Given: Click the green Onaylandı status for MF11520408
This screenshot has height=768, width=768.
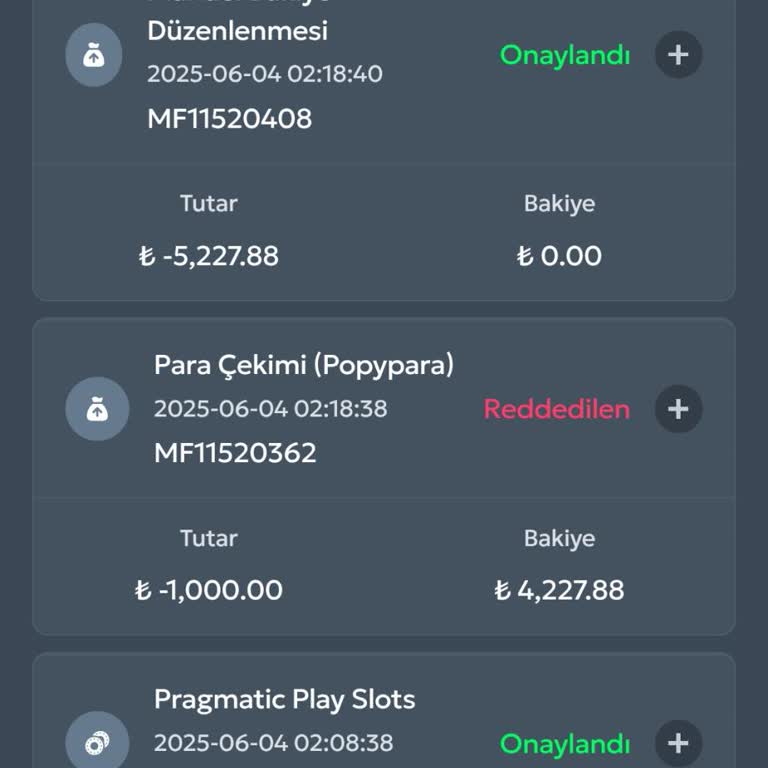Looking at the screenshot, I should click(565, 55).
